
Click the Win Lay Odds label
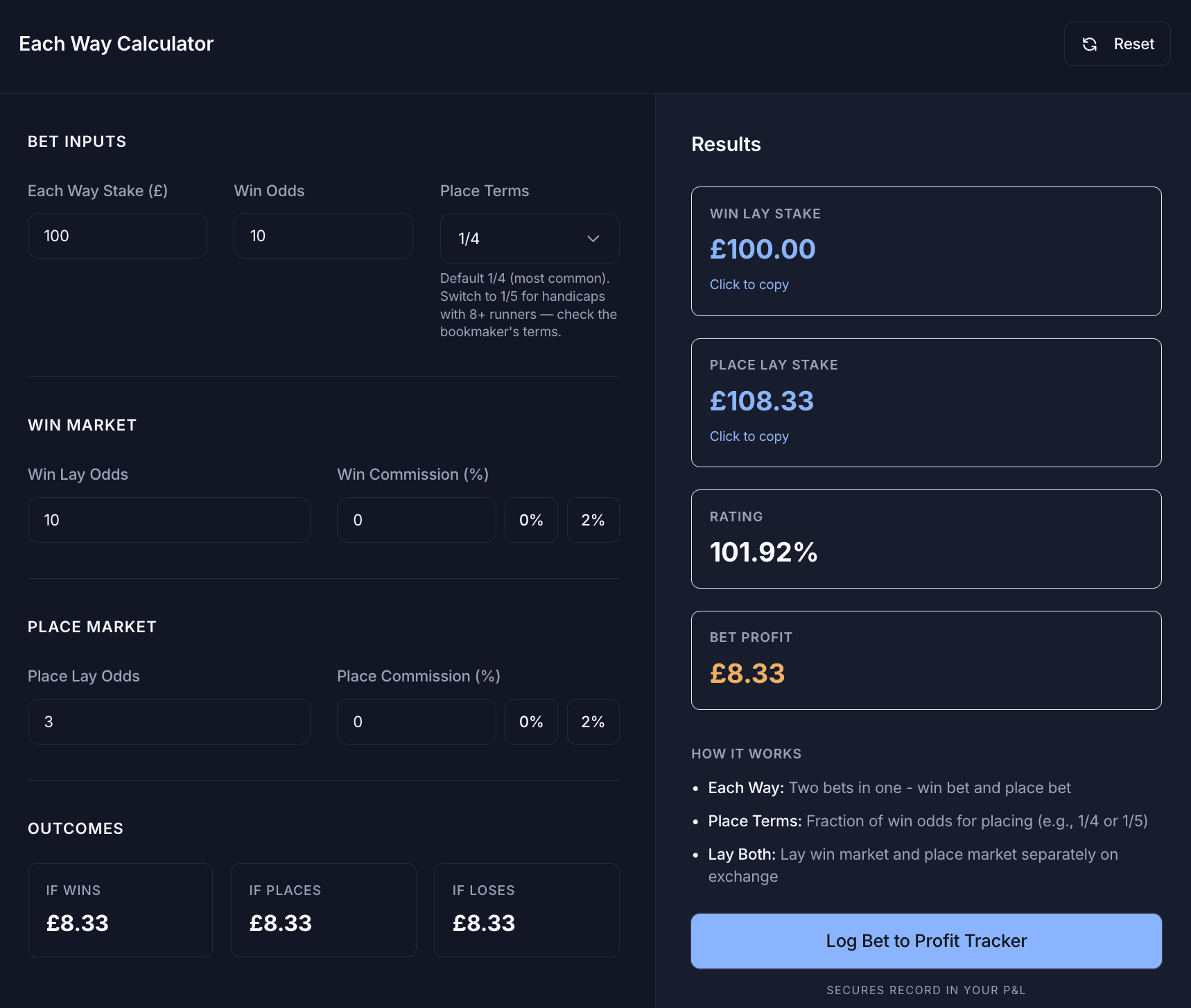coord(78,474)
